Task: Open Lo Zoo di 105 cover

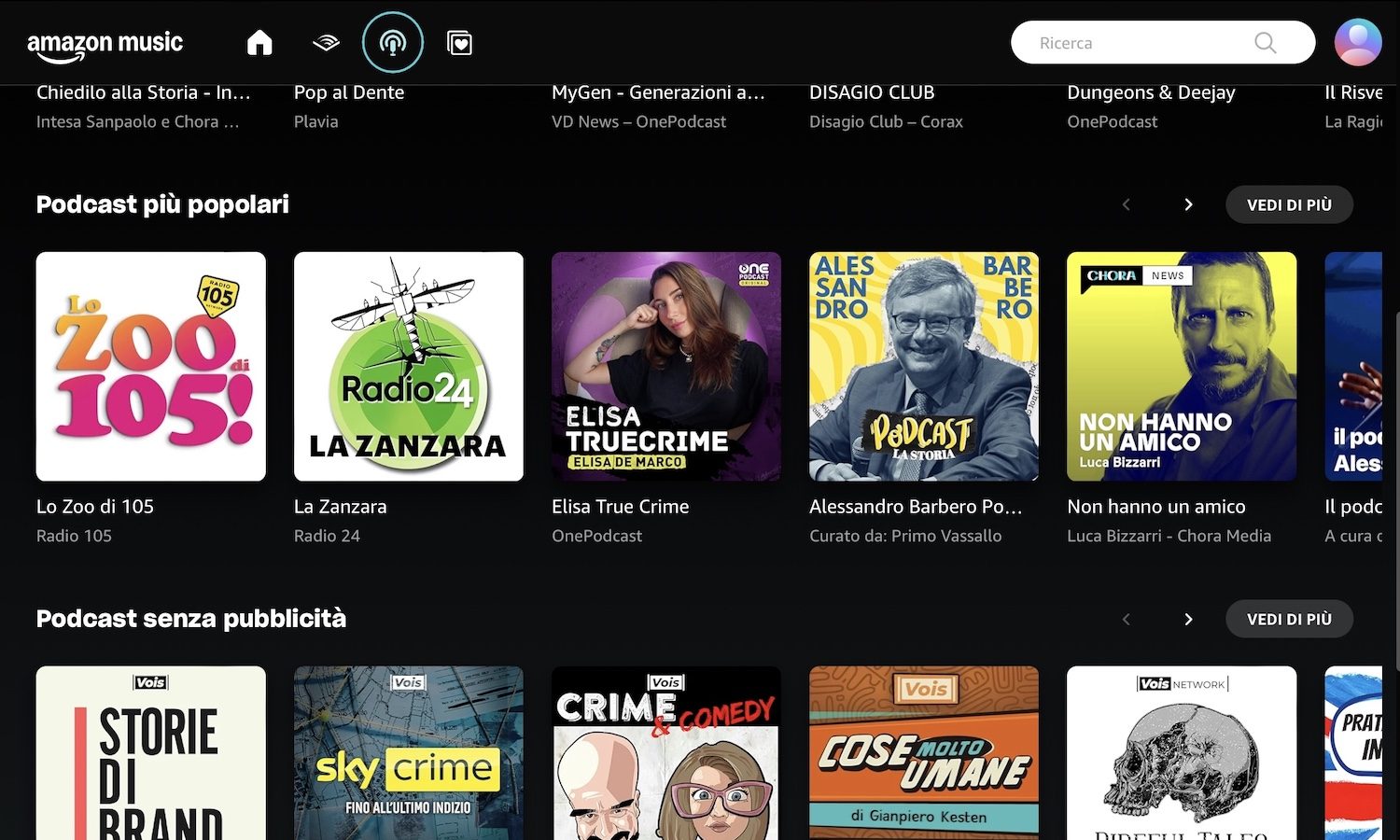Action: [151, 367]
